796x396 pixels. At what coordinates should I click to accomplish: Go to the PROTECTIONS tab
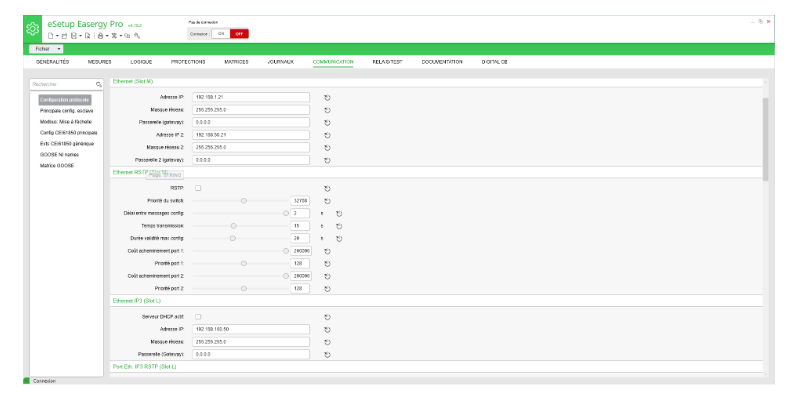tap(188, 62)
